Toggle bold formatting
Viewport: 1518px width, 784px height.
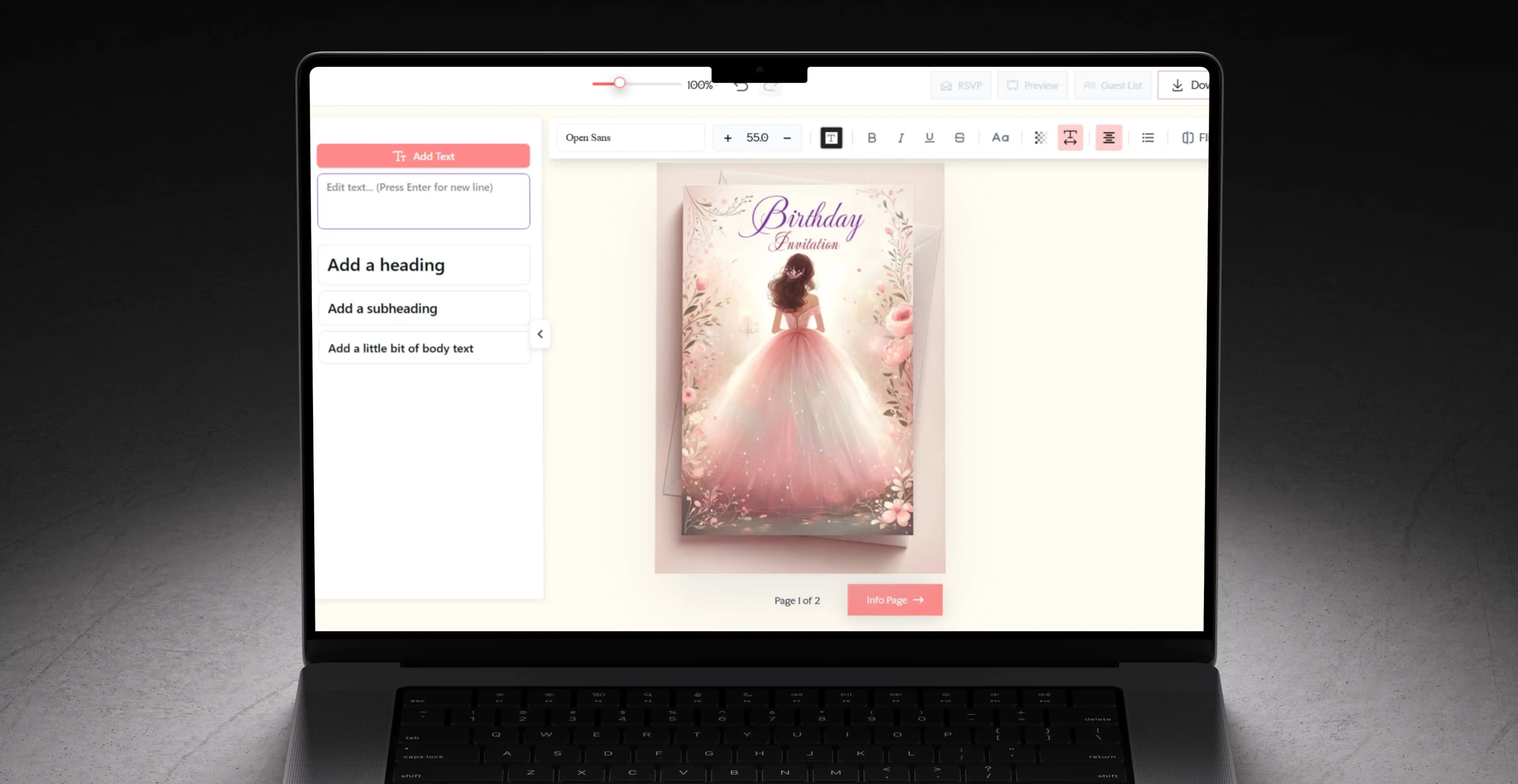click(872, 138)
